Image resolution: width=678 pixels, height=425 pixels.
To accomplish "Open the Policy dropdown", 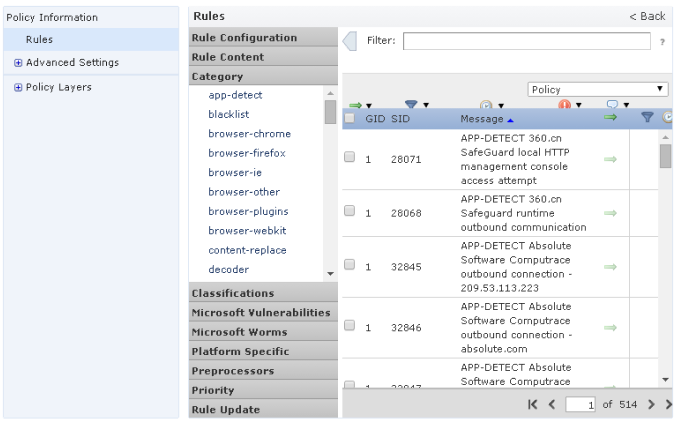I will pos(598,89).
